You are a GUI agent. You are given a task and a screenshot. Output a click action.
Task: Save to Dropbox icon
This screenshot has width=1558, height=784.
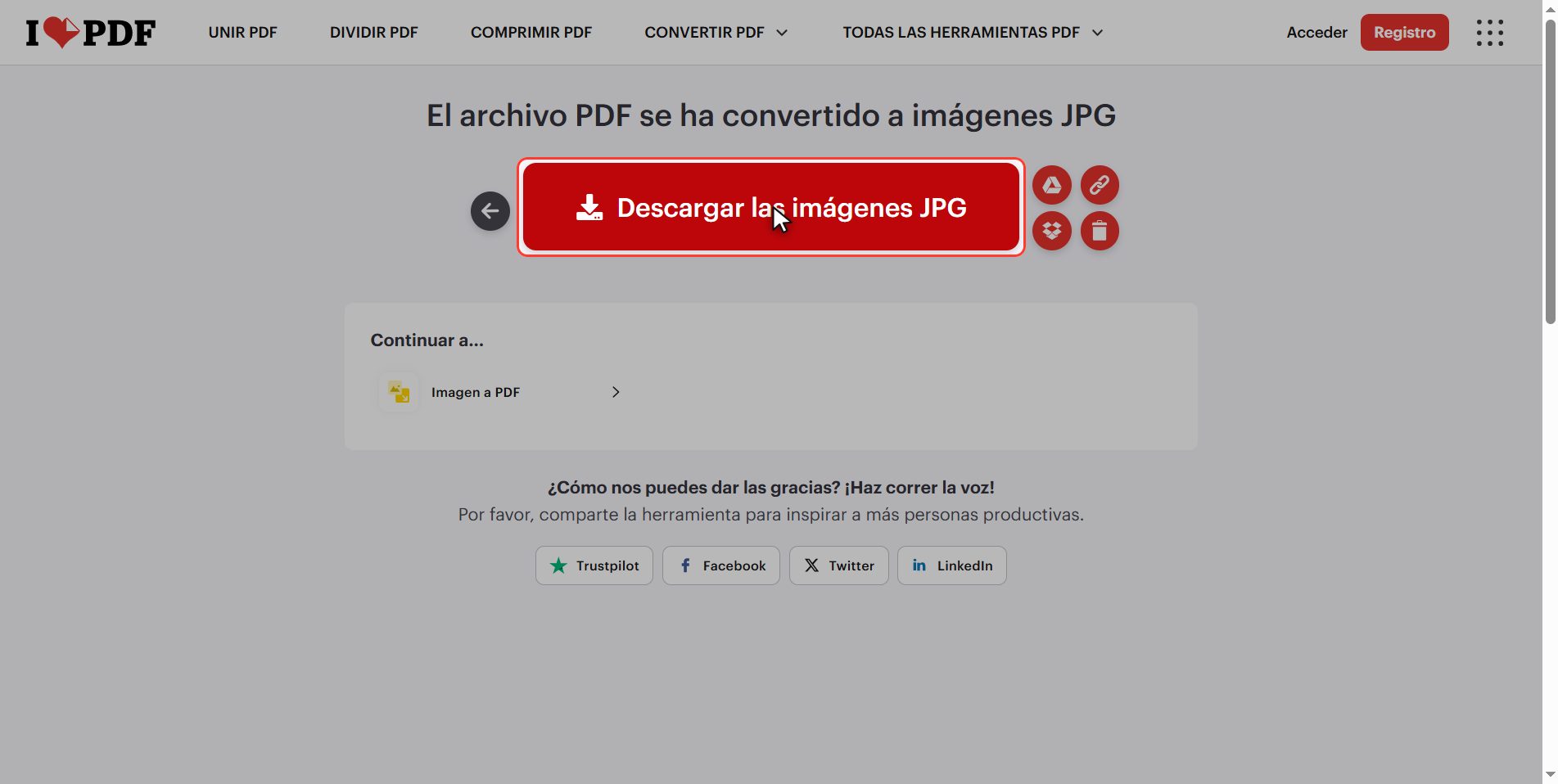coord(1052,231)
